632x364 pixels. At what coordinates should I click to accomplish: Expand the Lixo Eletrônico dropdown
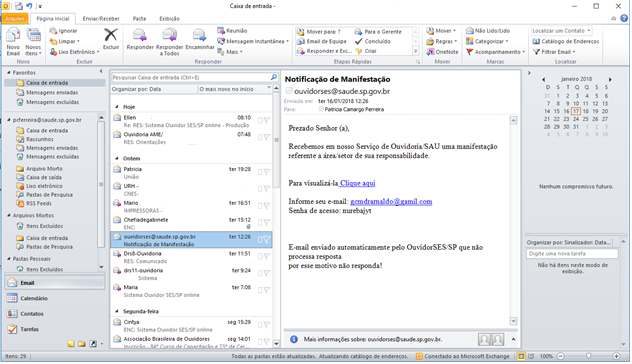click(x=98, y=52)
